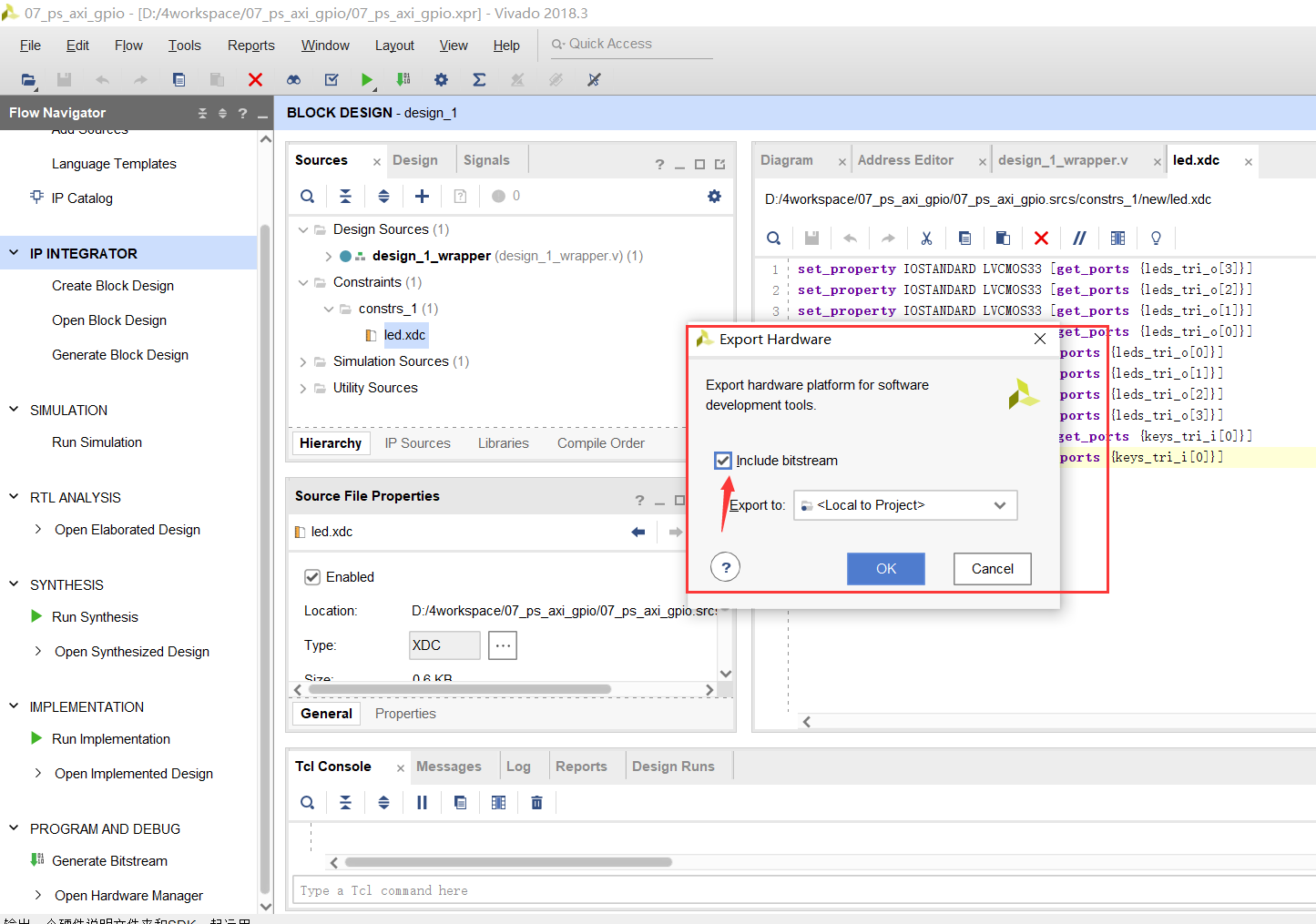Image resolution: width=1316 pixels, height=924 pixels.
Task: Collapse SIMULATION section
Action: [14, 410]
